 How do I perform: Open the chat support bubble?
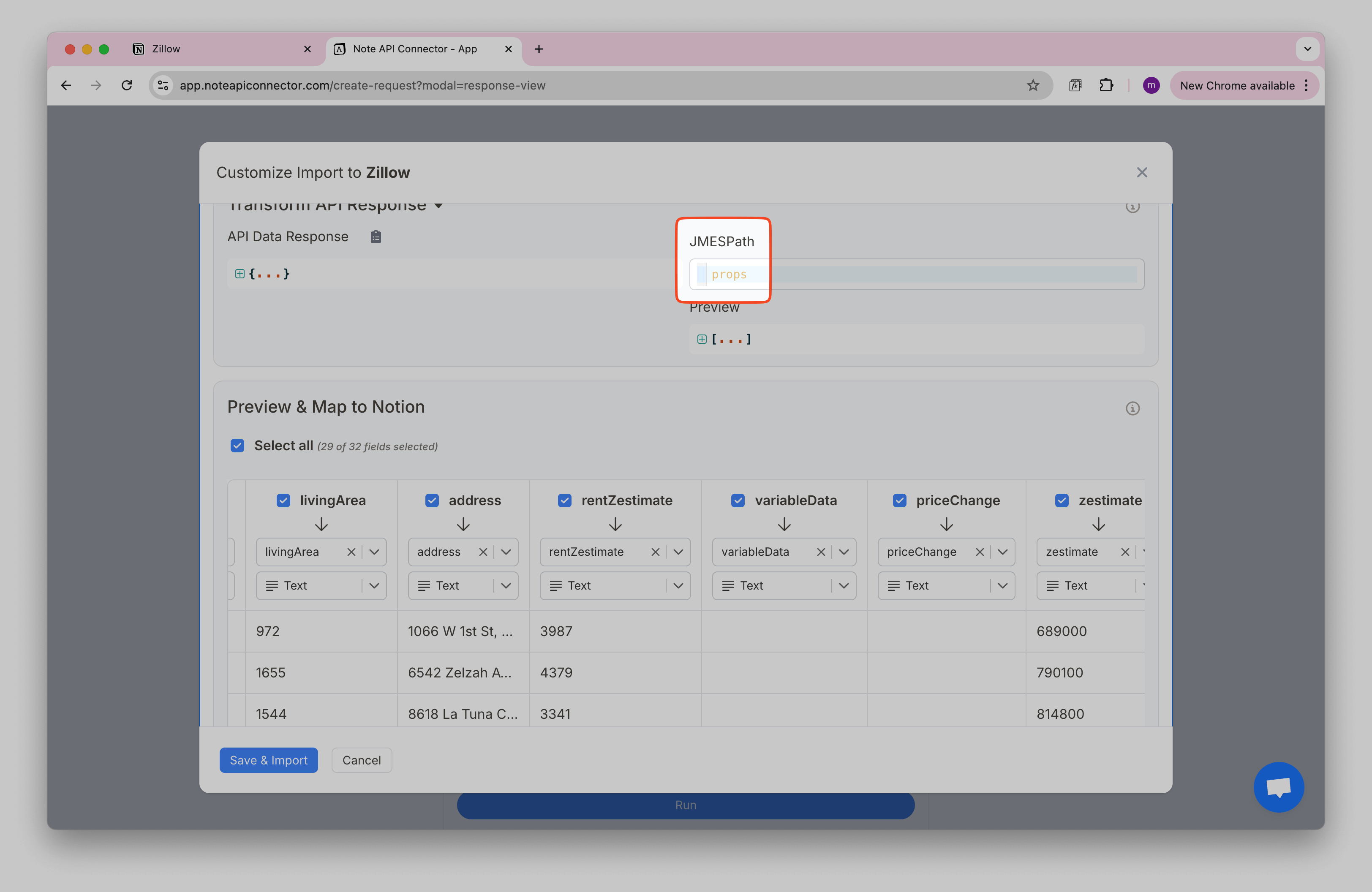[1278, 786]
